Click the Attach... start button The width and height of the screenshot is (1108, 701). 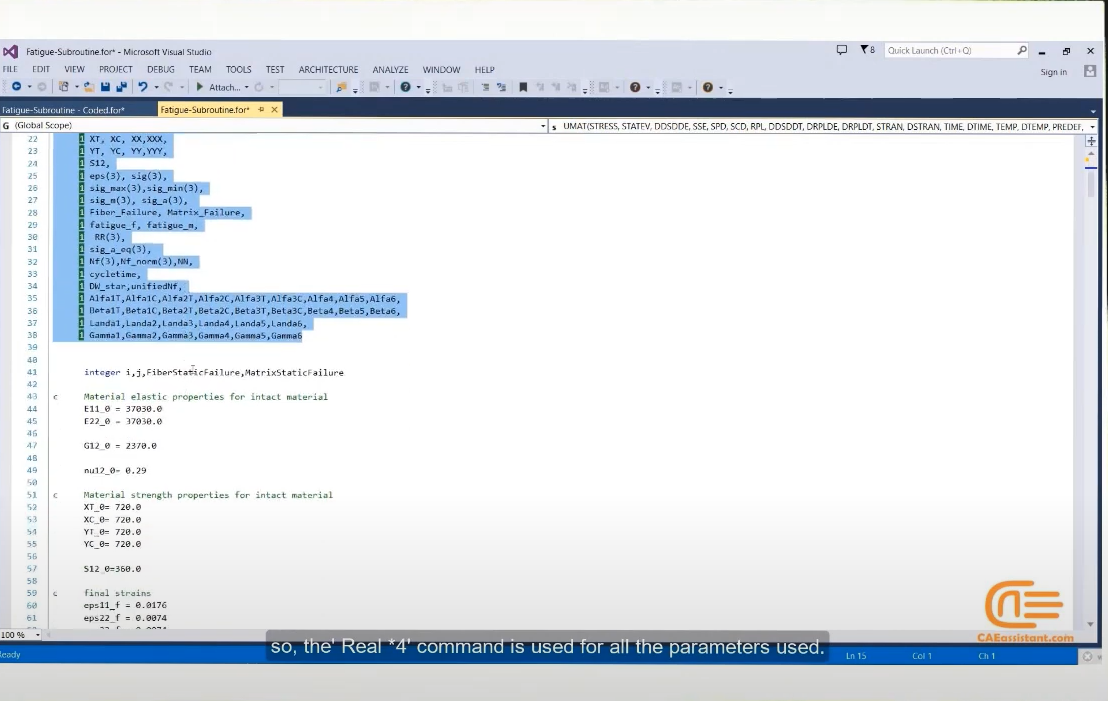[x=218, y=87]
